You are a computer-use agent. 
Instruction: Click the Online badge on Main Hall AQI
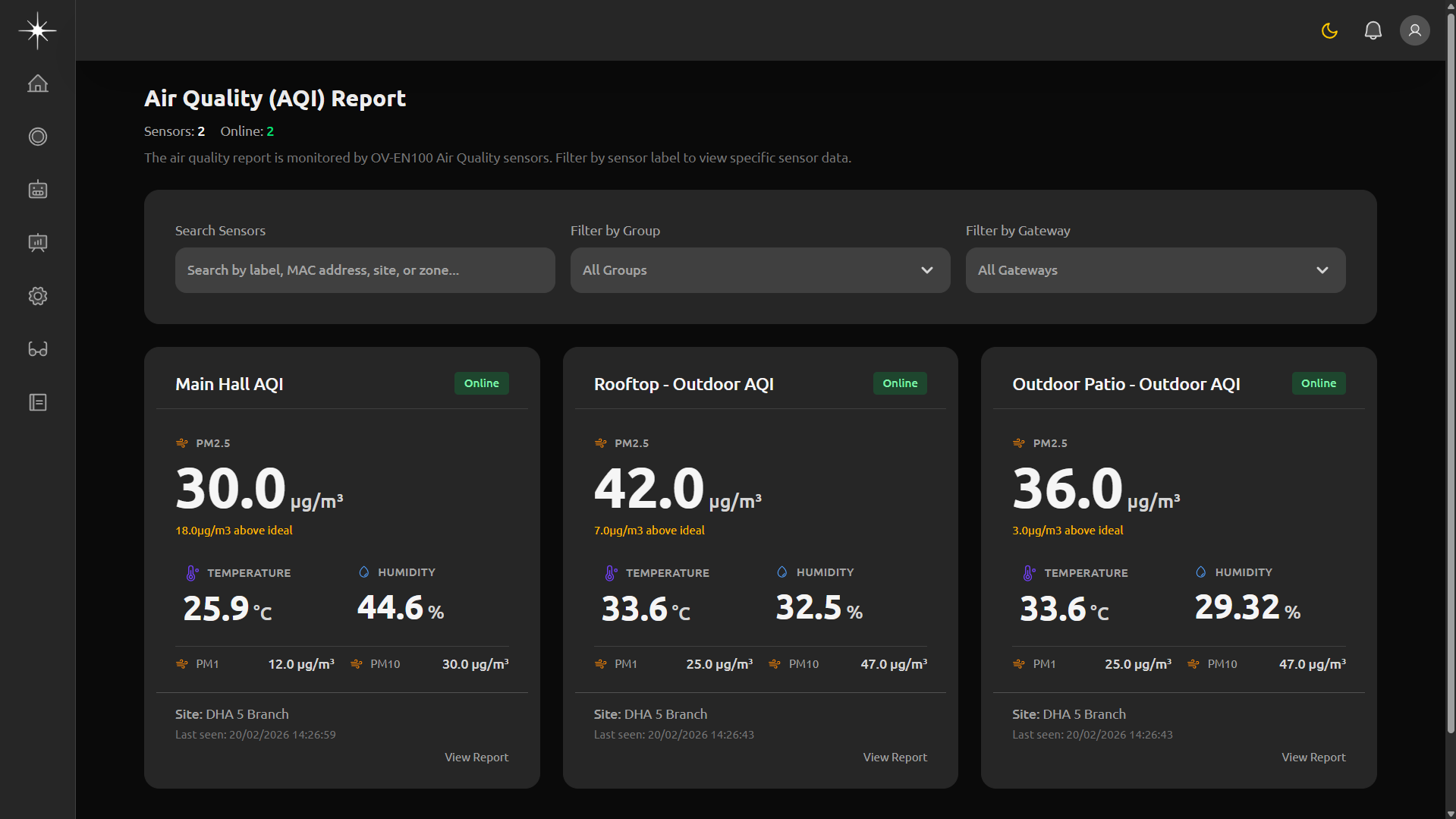click(x=481, y=383)
